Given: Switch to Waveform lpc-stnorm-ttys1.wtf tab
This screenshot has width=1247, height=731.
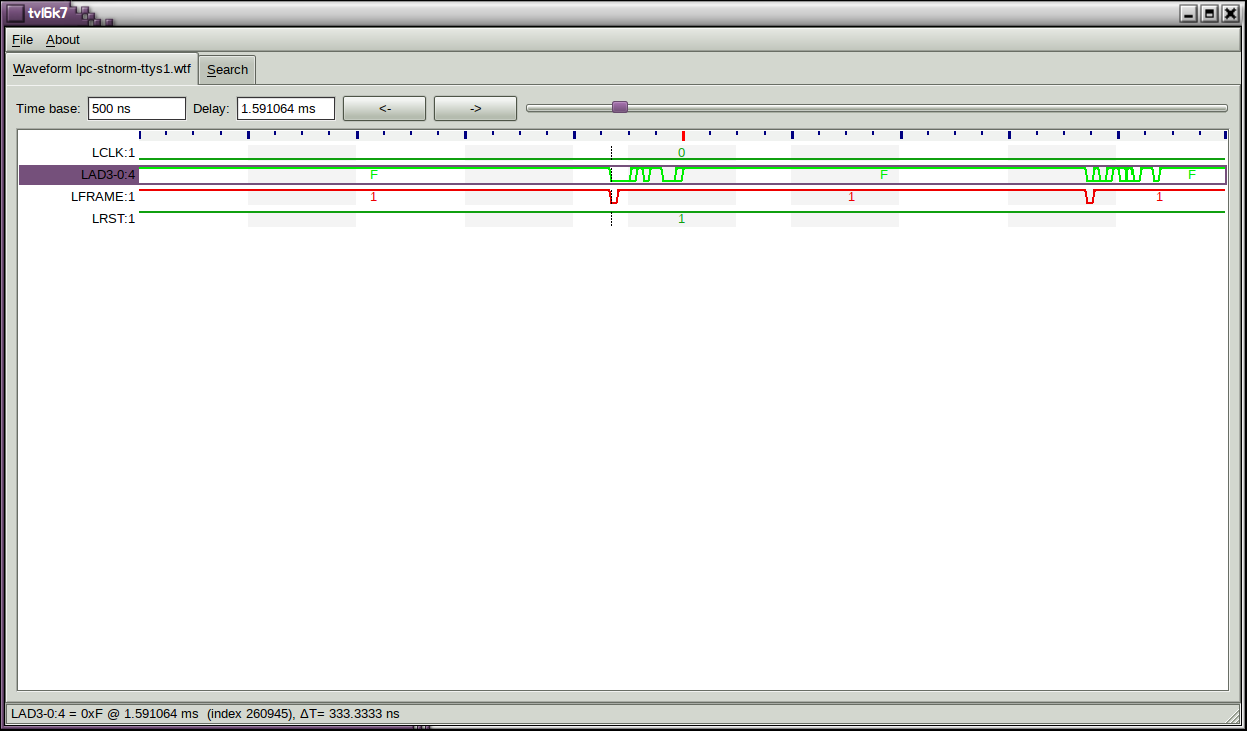Looking at the screenshot, I should click(101, 69).
